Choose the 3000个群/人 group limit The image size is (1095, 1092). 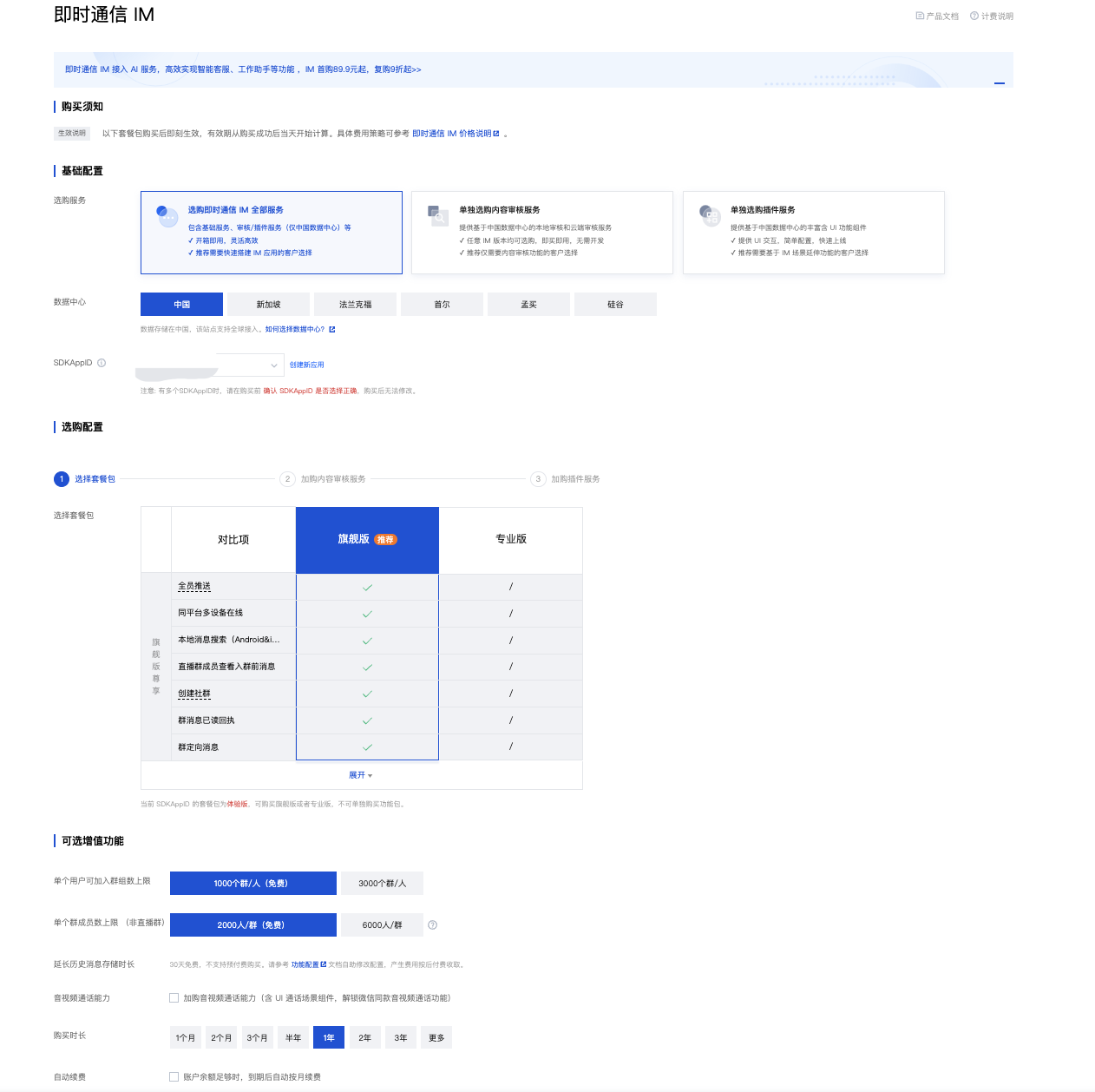[x=383, y=884]
